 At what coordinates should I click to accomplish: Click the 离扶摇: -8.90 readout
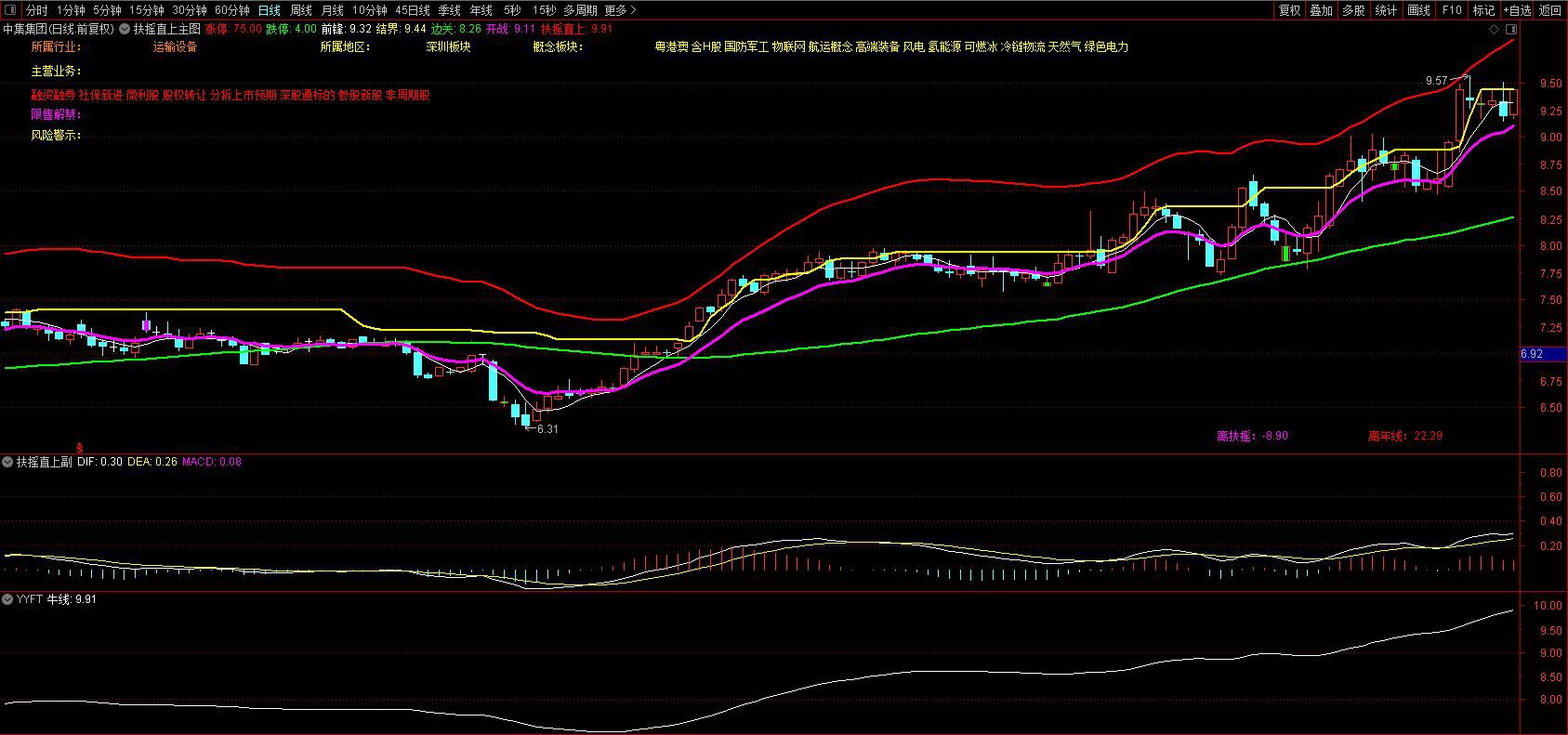(1252, 436)
